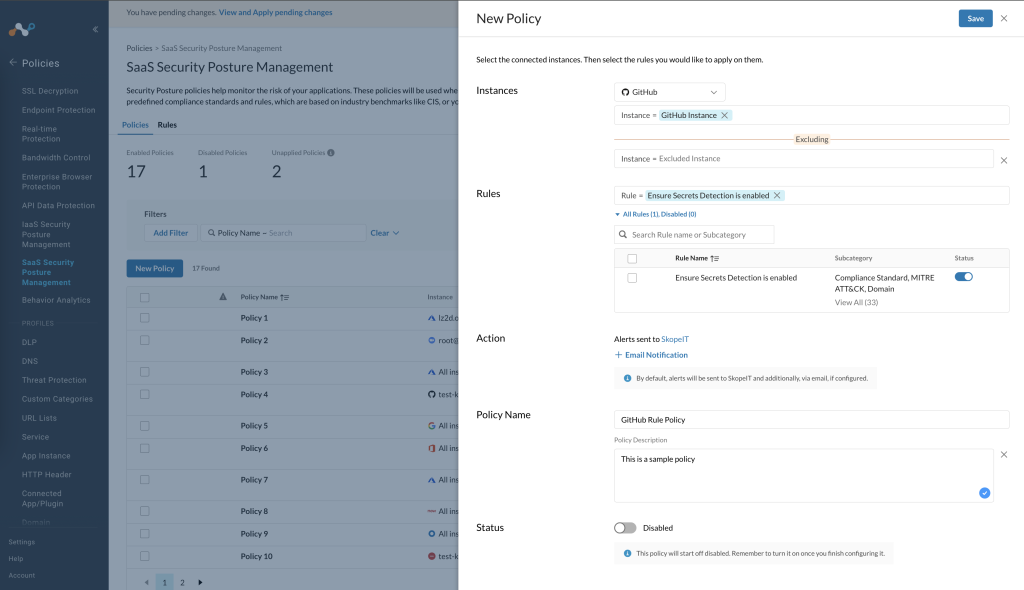Click the Google icon in Policy 5 row
This screenshot has height=590, width=1024.
[432, 426]
